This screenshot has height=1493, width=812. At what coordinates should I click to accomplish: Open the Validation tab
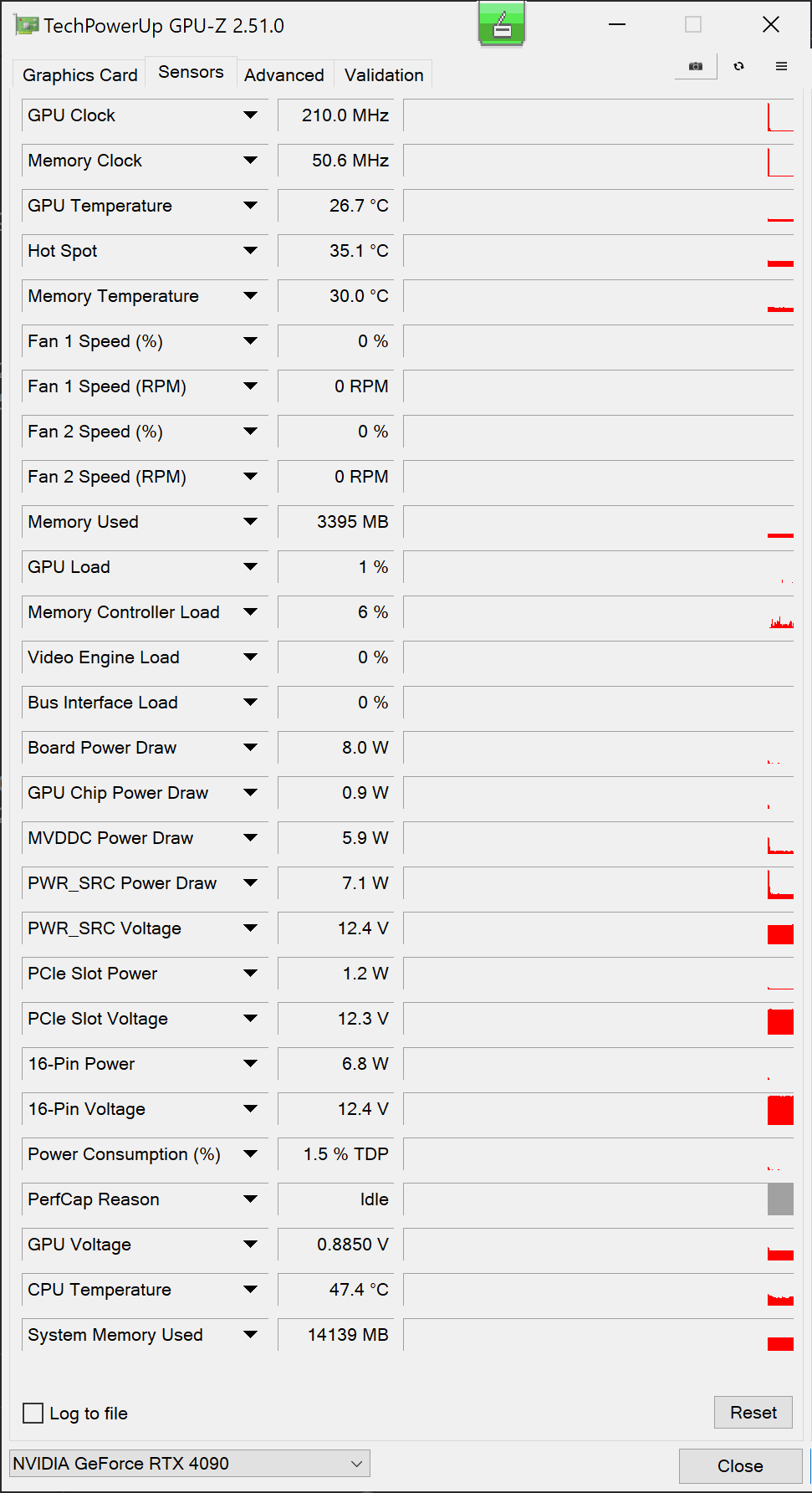point(384,75)
